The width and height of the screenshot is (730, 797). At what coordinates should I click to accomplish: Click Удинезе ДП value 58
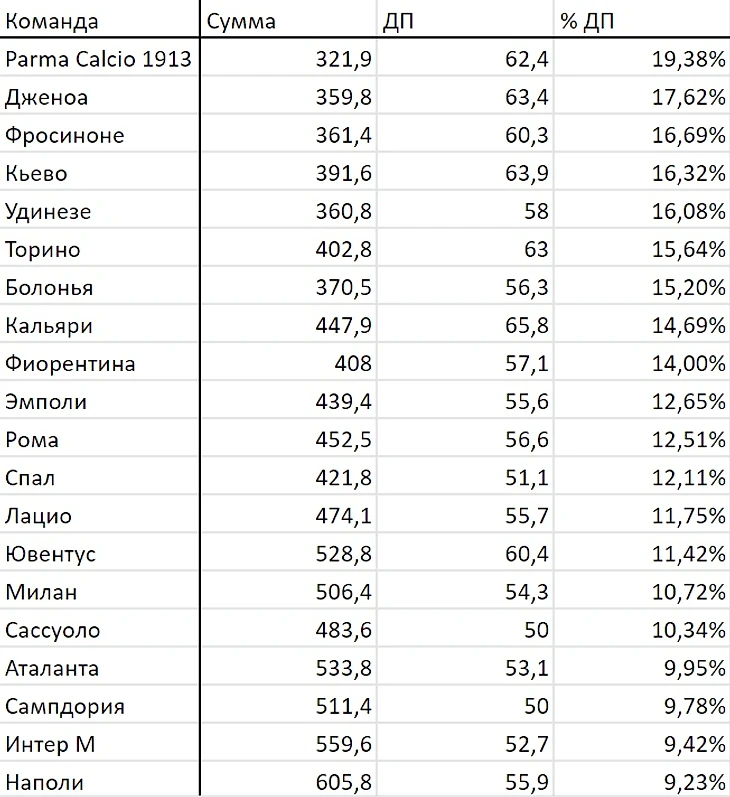465,211
